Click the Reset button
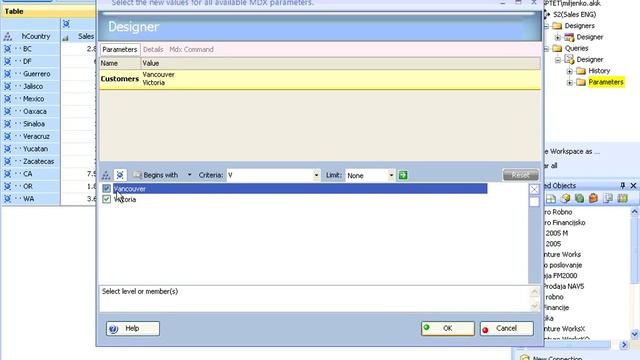The image size is (640, 360). coord(520,175)
